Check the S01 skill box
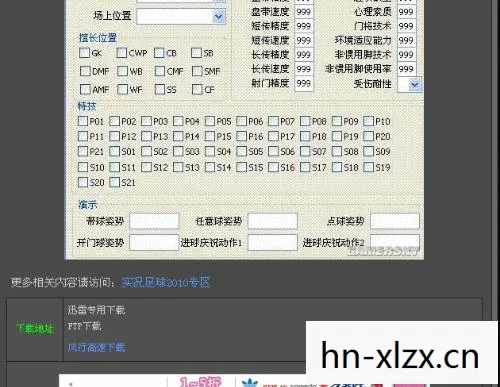Image resolution: width=500 pixels, height=387 pixels. [114, 151]
